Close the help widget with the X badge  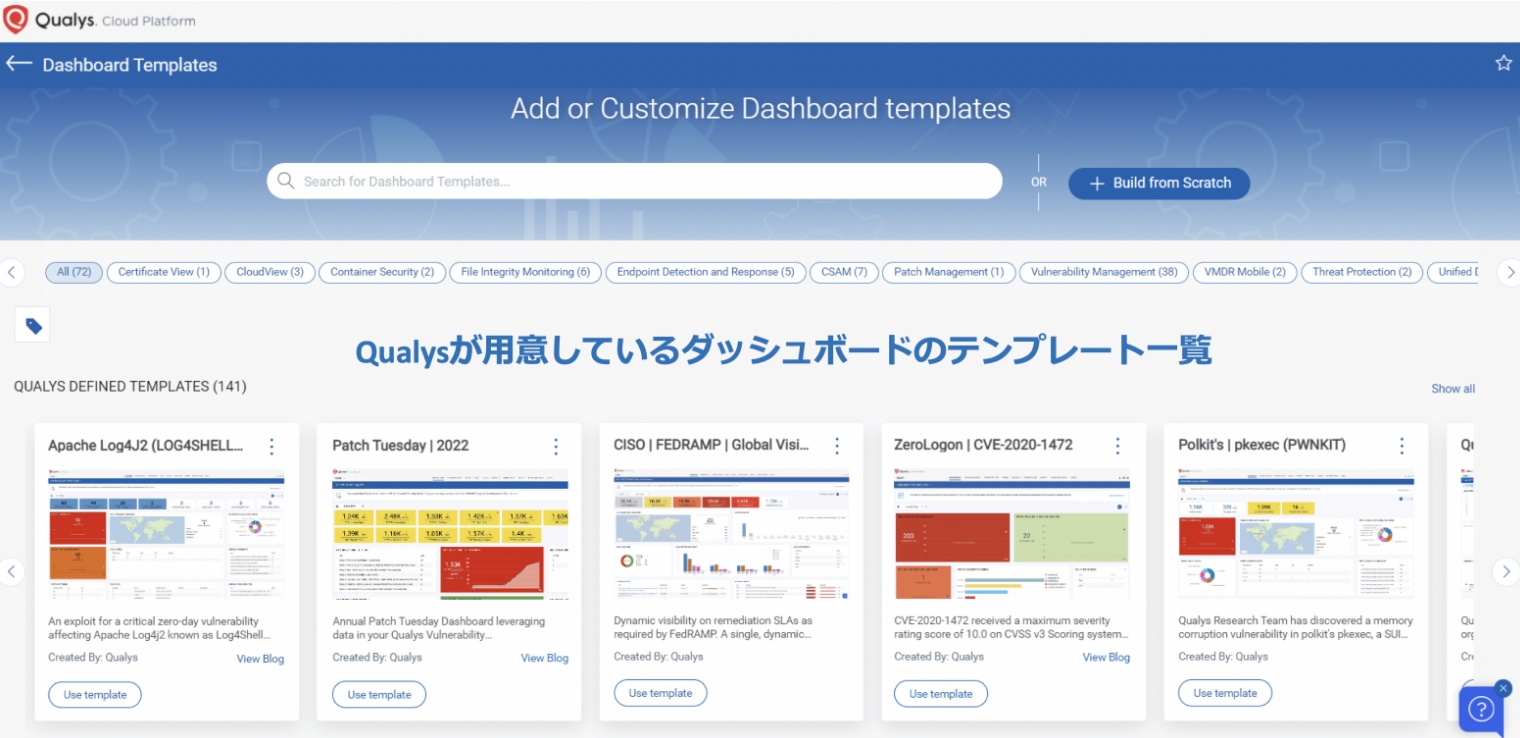tap(1503, 688)
